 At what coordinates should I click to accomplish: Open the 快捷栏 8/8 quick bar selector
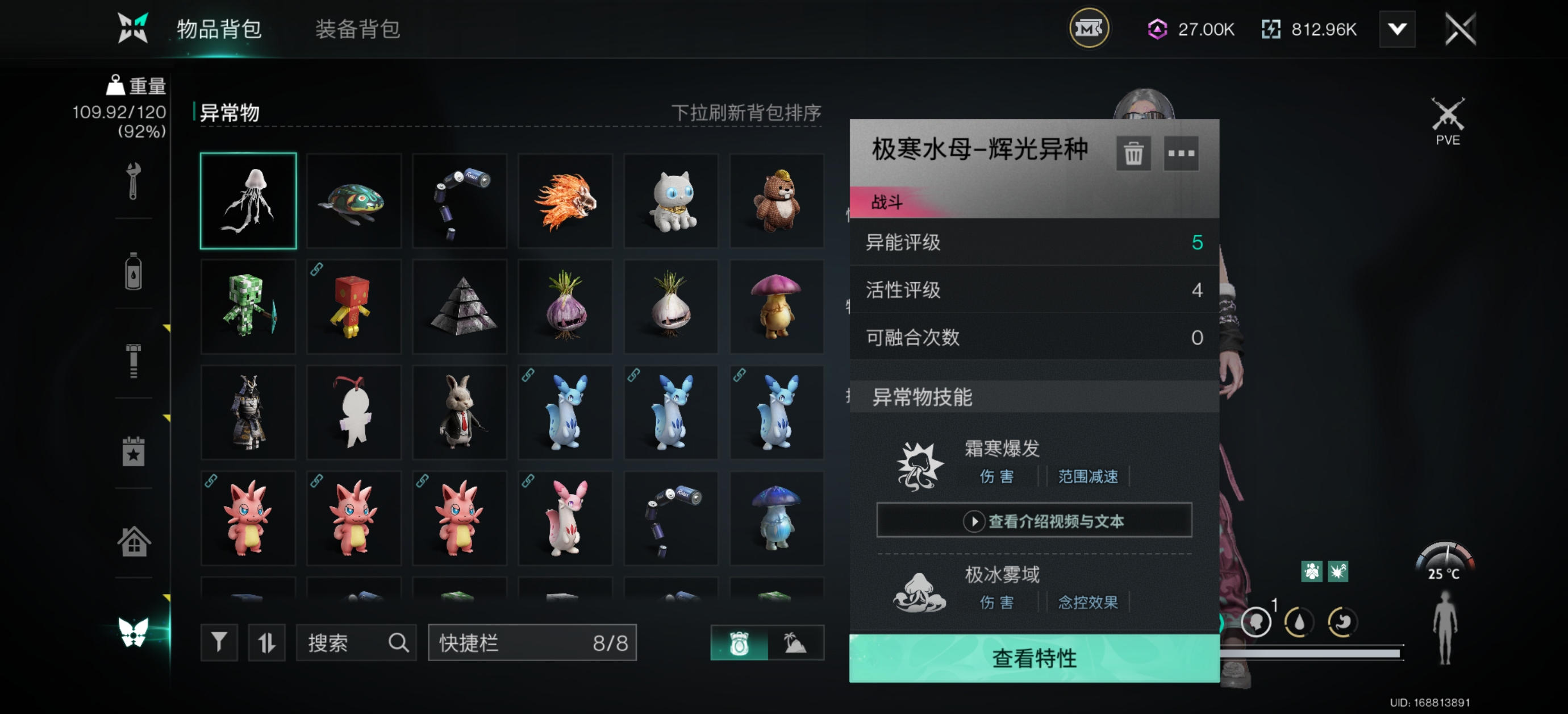point(532,642)
